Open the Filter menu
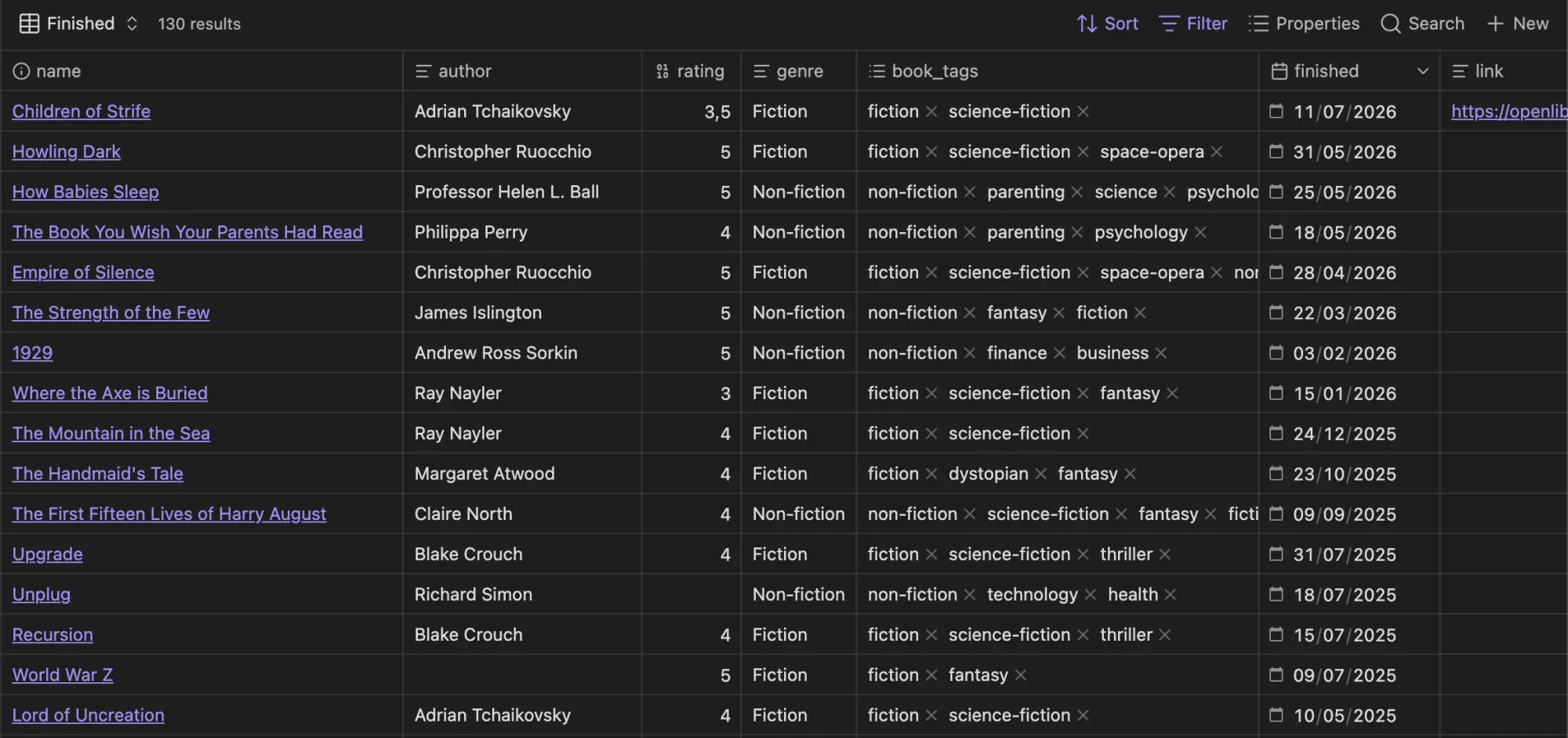Viewport: 1568px width, 738px height. pos(1192,24)
